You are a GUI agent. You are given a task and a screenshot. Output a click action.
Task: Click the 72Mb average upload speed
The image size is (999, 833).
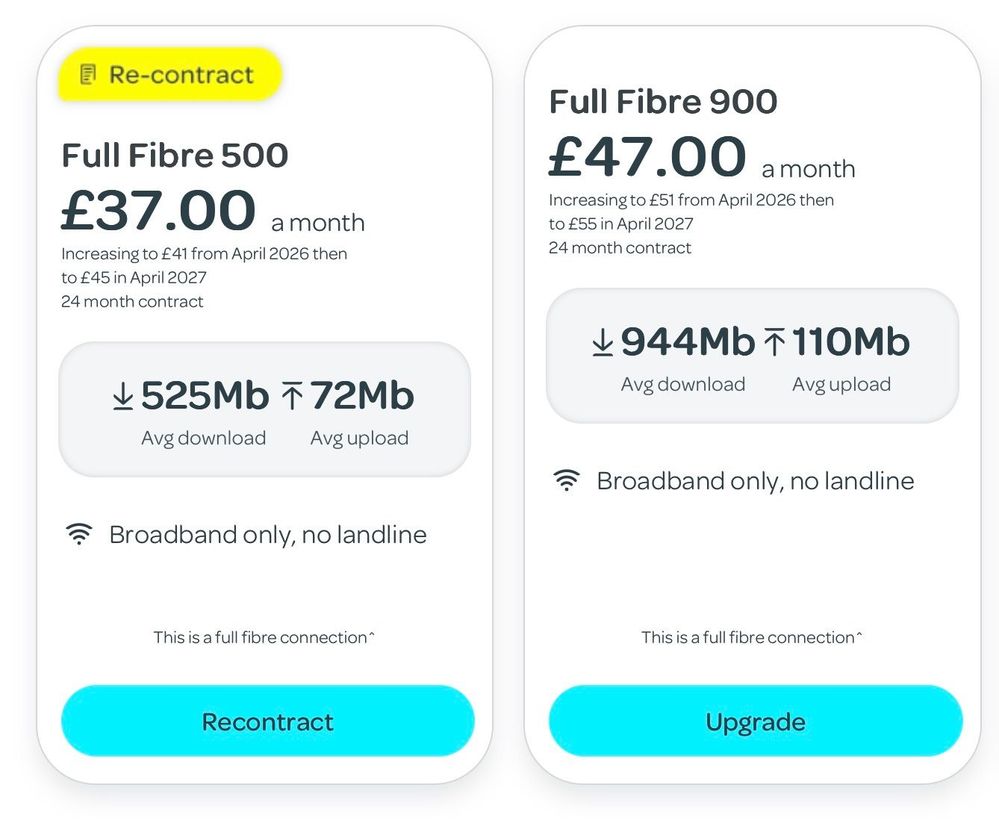point(361,397)
